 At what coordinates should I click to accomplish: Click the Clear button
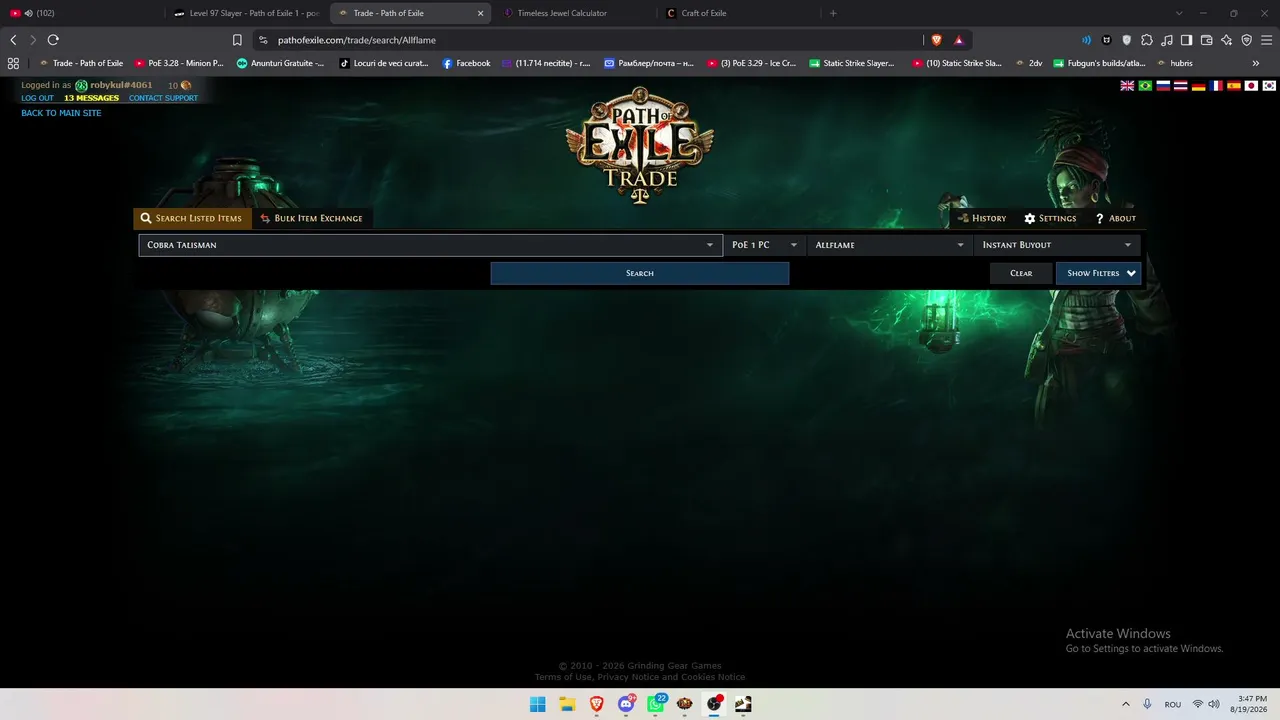click(1021, 273)
